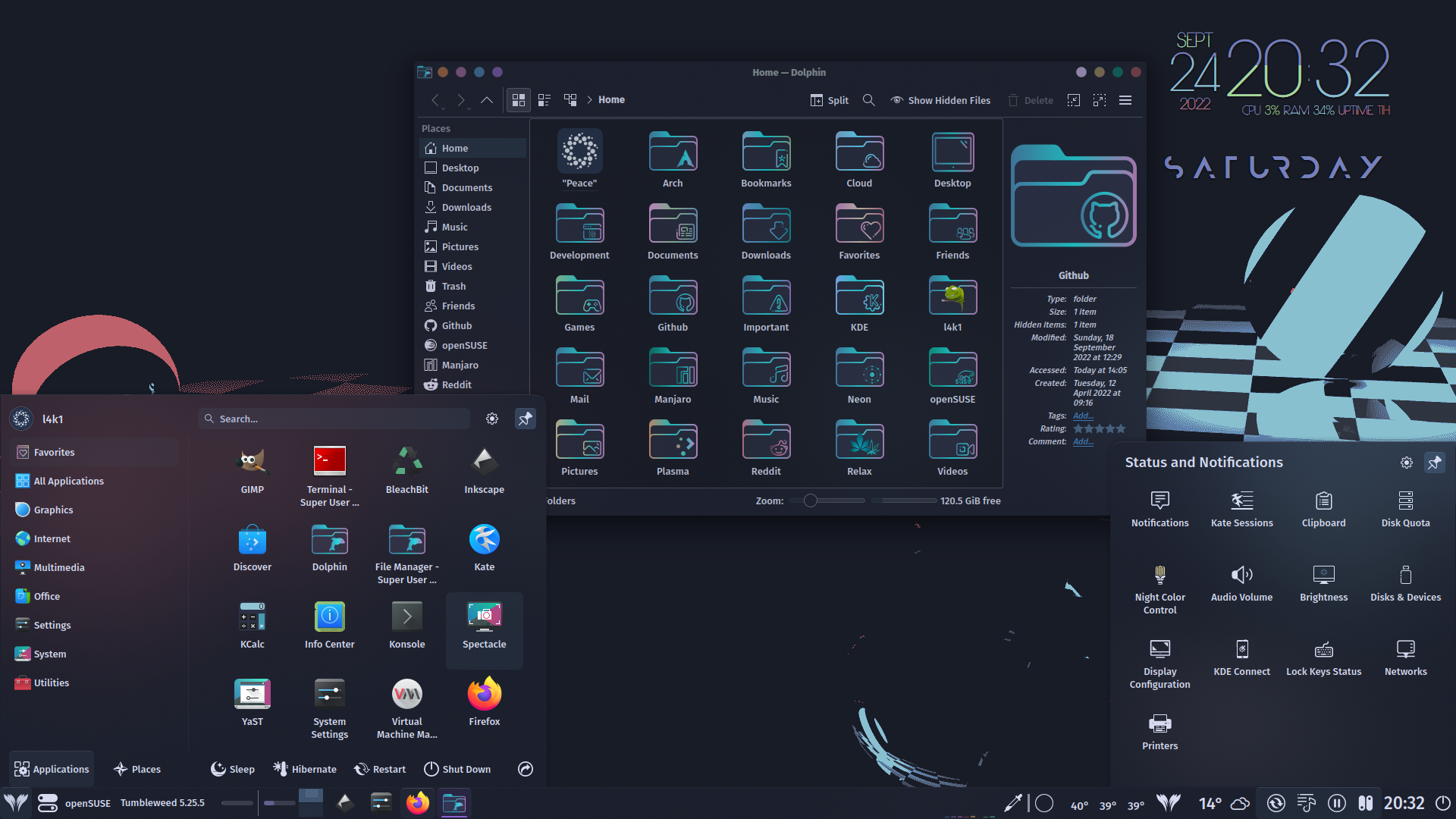Image resolution: width=1456 pixels, height=819 pixels.
Task: Pin the Status and Notifications panel
Action: tap(1434, 463)
